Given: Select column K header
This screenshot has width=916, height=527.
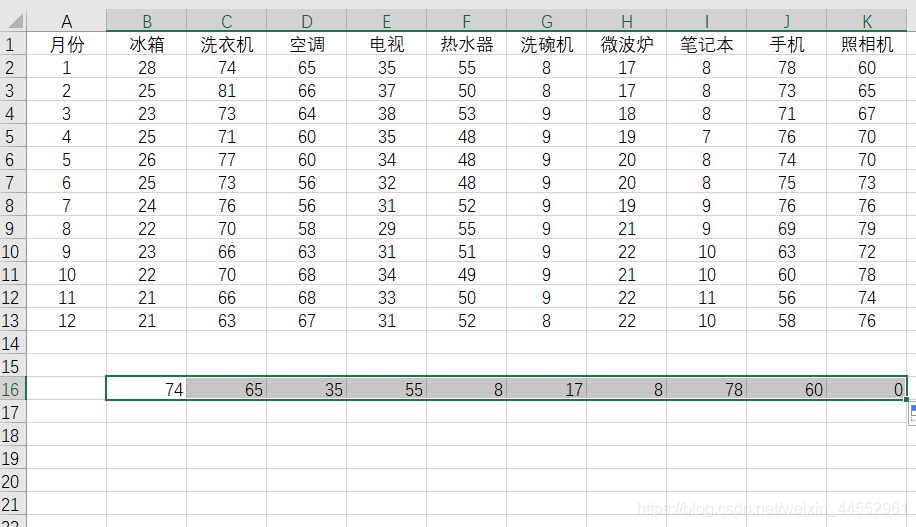Looking at the screenshot, I should 867,22.
